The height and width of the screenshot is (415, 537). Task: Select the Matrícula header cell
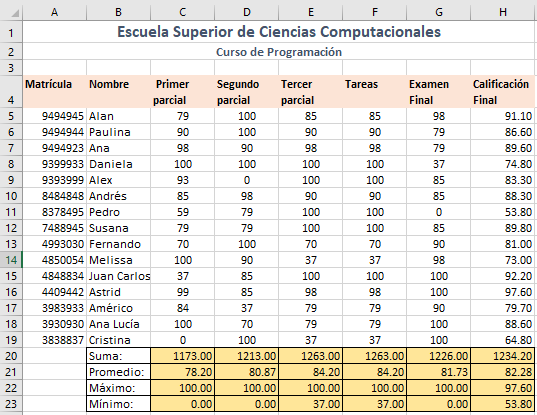pos(55,92)
